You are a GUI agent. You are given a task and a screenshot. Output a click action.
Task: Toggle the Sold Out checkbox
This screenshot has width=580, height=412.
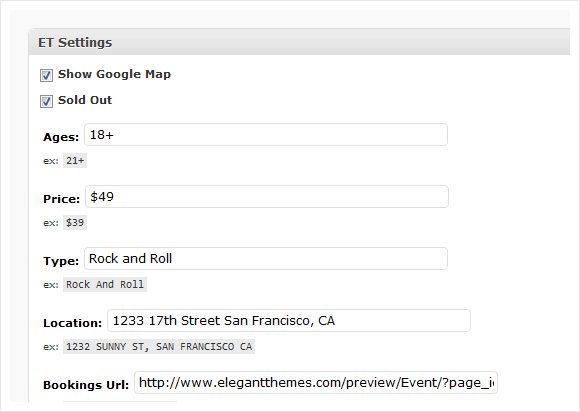click(x=46, y=101)
